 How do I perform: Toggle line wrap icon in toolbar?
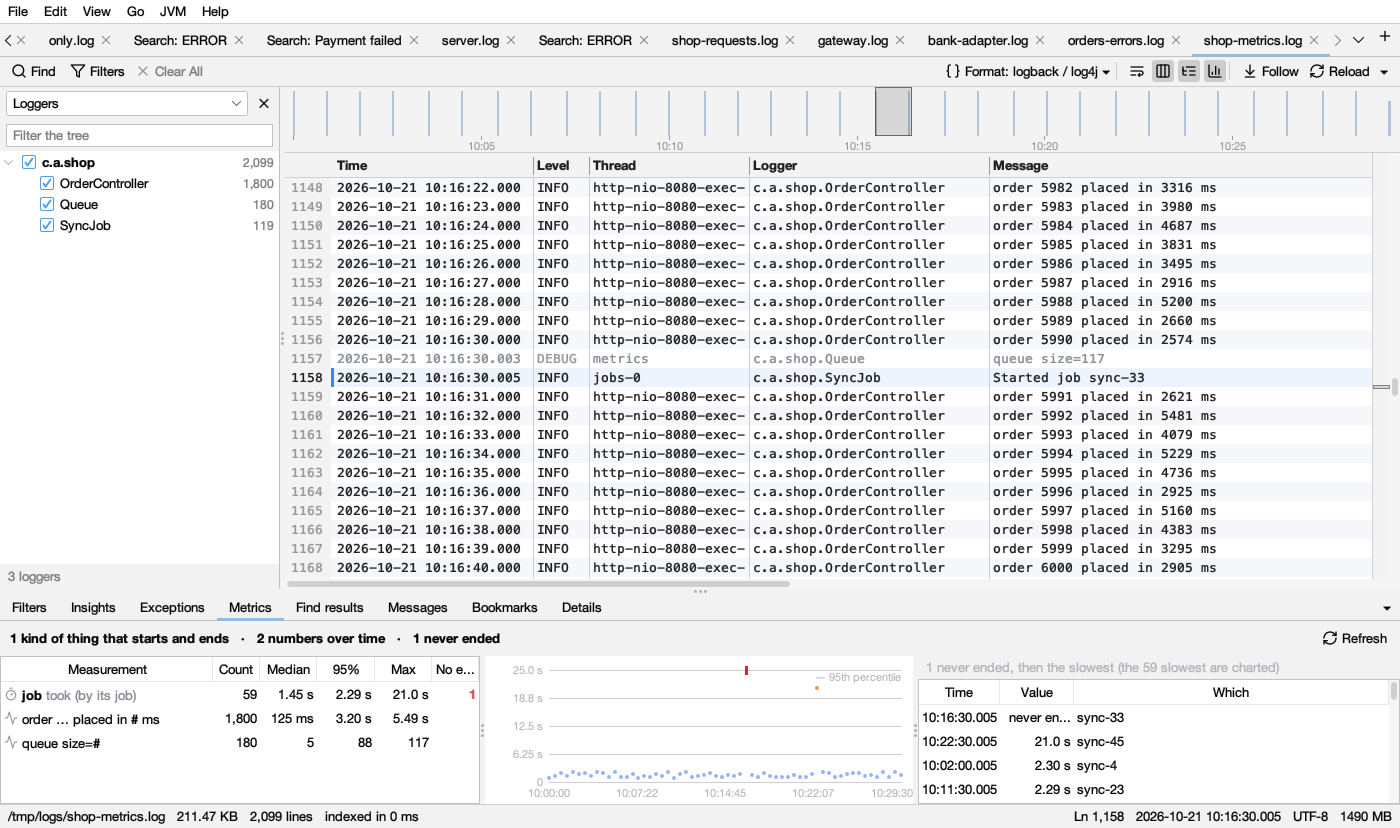(x=1137, y=71)
